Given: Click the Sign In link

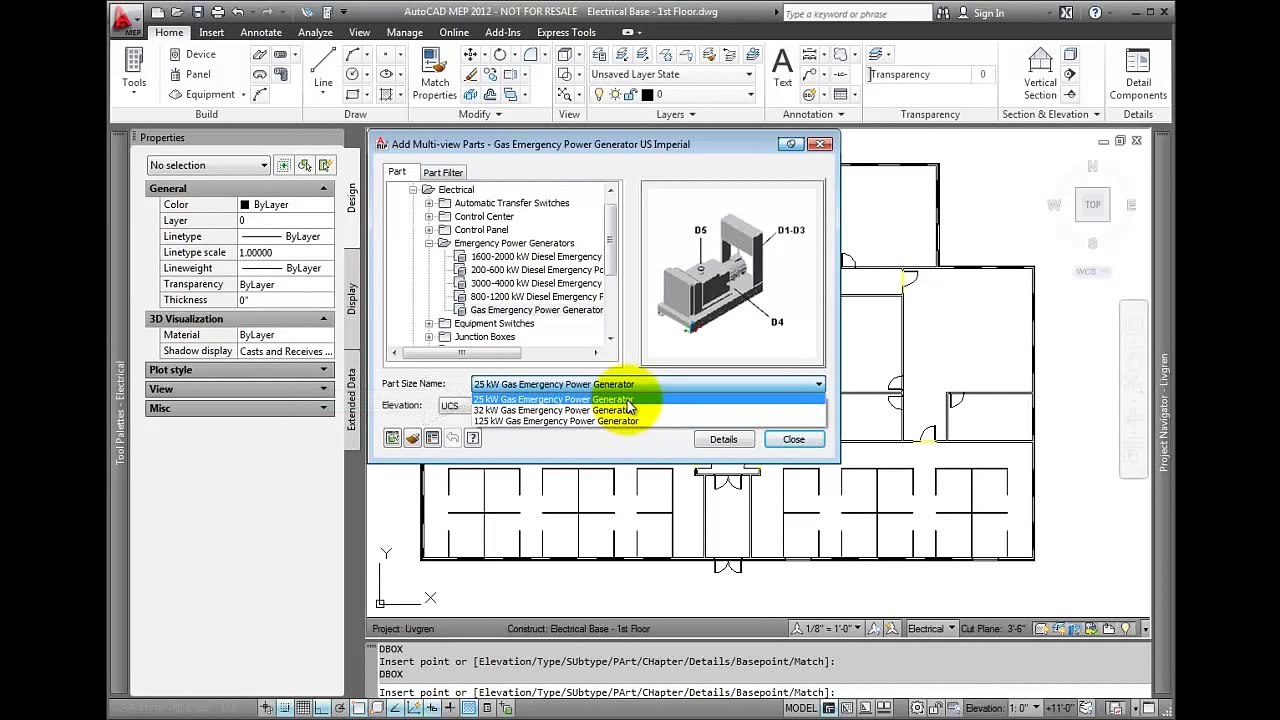Looking at the screenshot, I should [989, 13].
